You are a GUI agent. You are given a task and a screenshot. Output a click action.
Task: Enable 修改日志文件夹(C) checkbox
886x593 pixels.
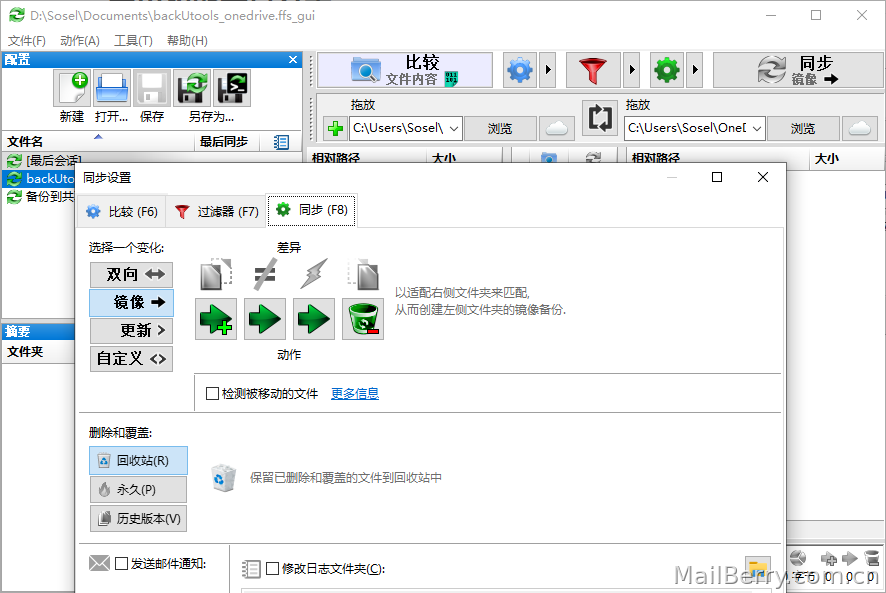click(272, 569)
